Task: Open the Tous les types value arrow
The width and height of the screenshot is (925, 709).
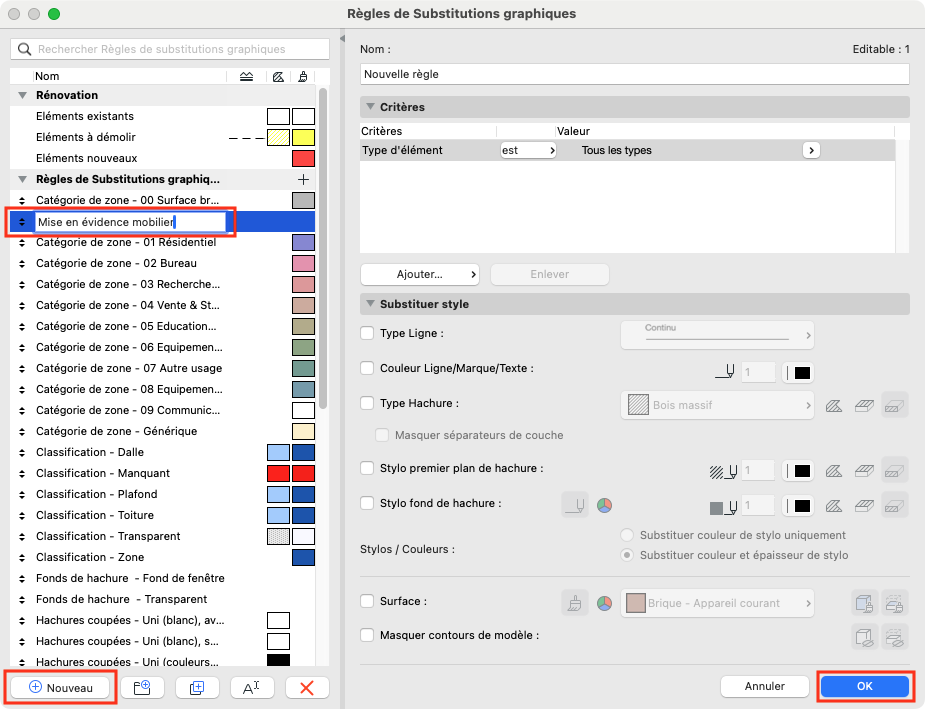Action: [811, 150]
